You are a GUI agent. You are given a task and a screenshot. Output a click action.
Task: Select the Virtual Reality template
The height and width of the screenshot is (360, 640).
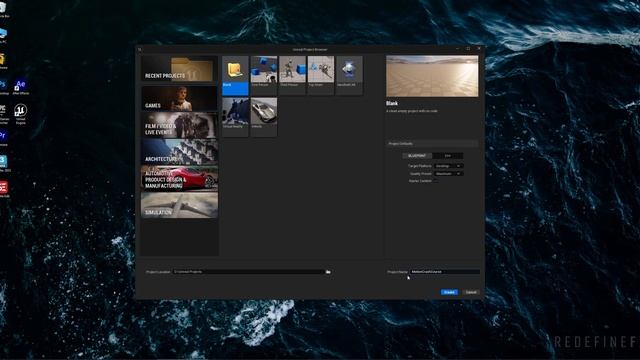pos(235,117)
